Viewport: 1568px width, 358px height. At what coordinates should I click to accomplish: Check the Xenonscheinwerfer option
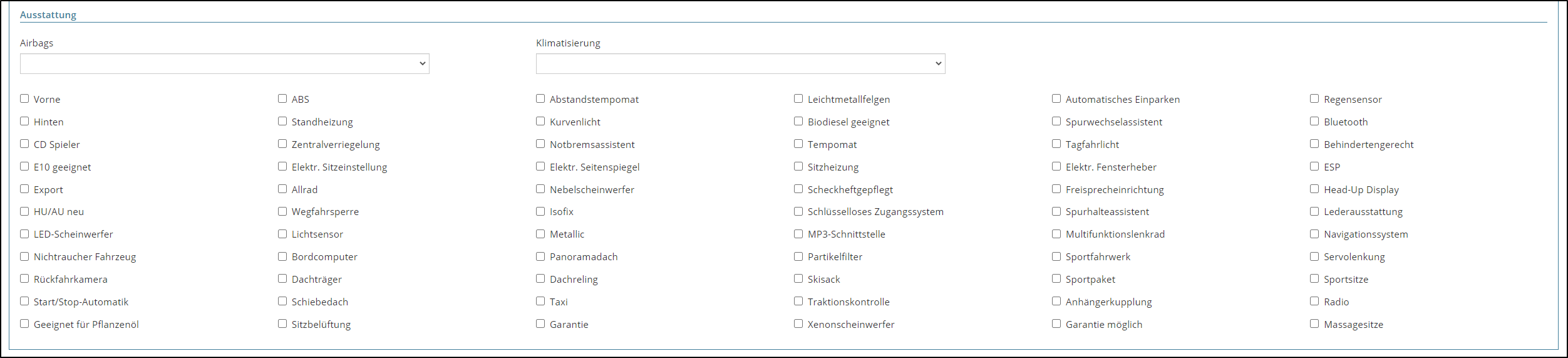(x=798, y=324)
